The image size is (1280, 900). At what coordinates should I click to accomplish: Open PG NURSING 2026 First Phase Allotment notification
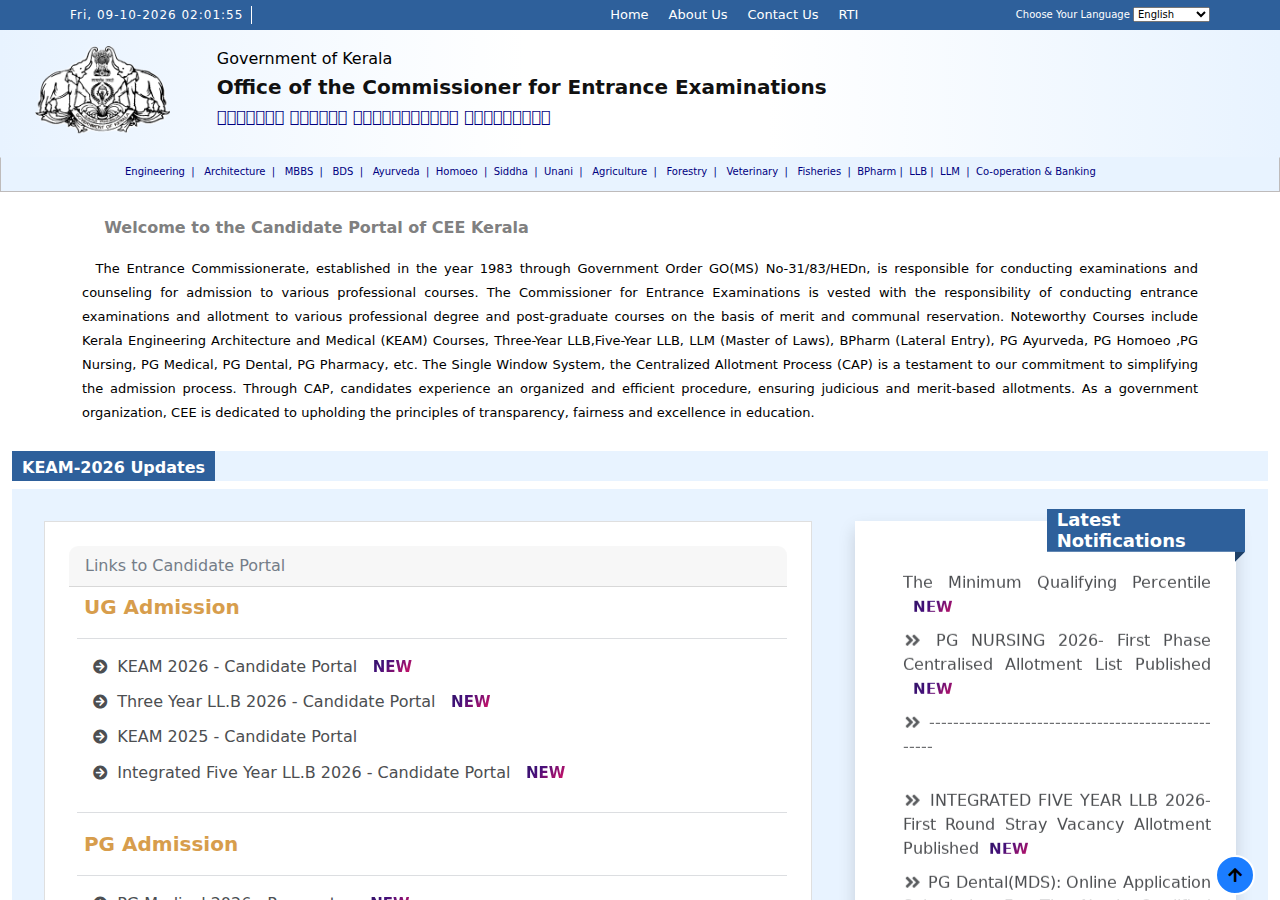1057,652
